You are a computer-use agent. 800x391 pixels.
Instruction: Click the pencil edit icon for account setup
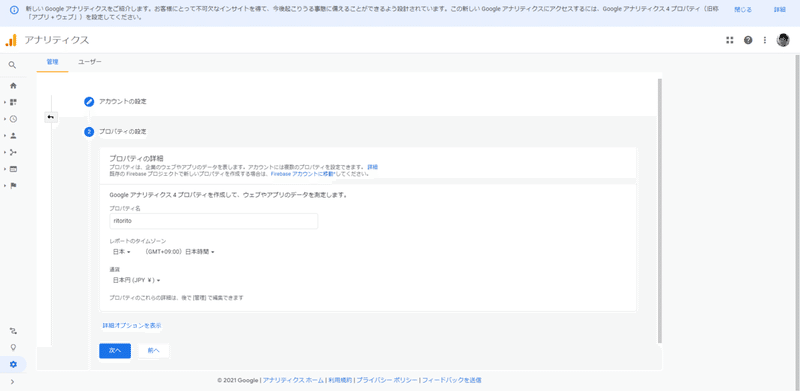pyautogui.click(x=89, y=102)
